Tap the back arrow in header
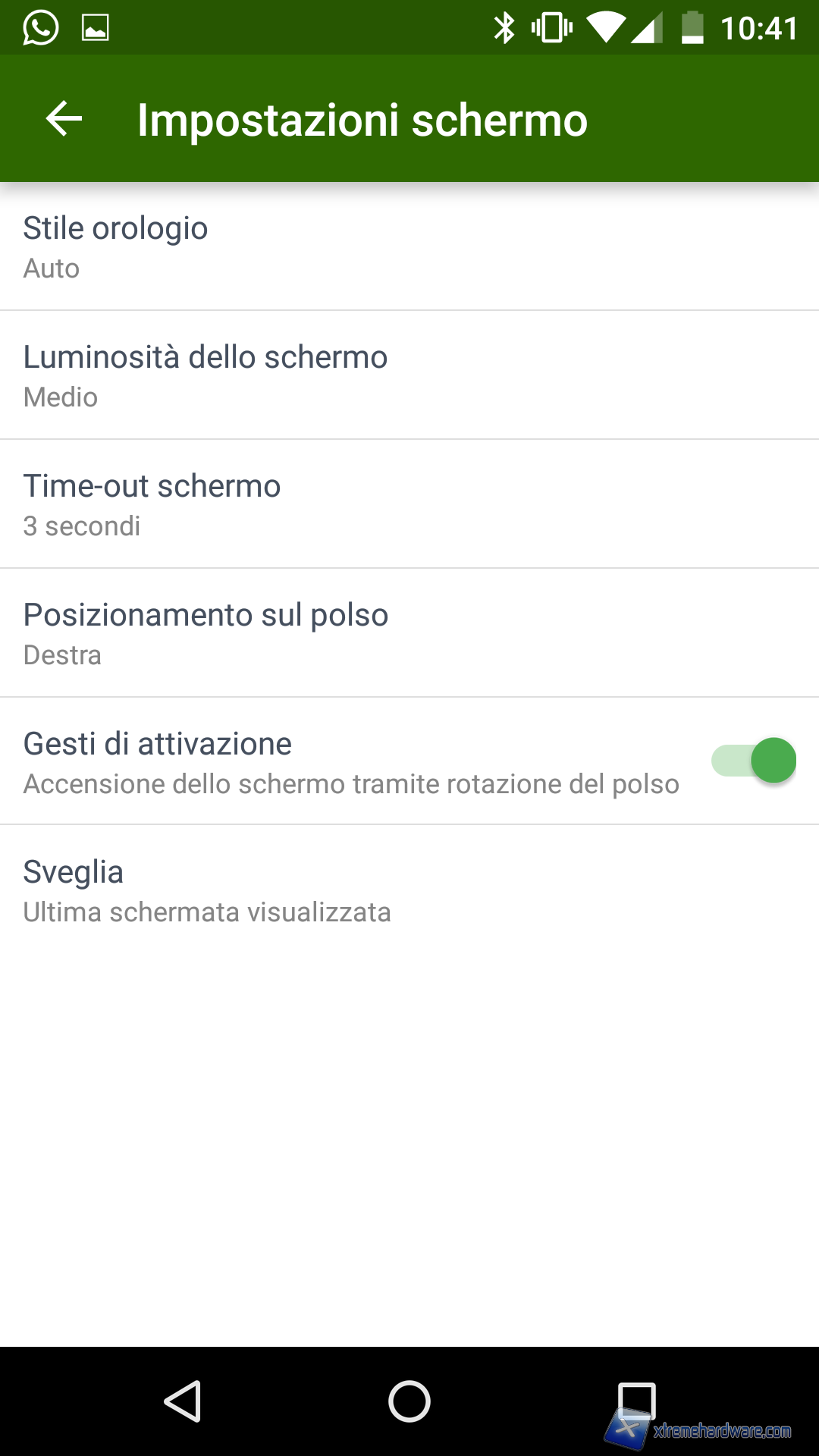819x1456 pixels. tap(64, 119)
